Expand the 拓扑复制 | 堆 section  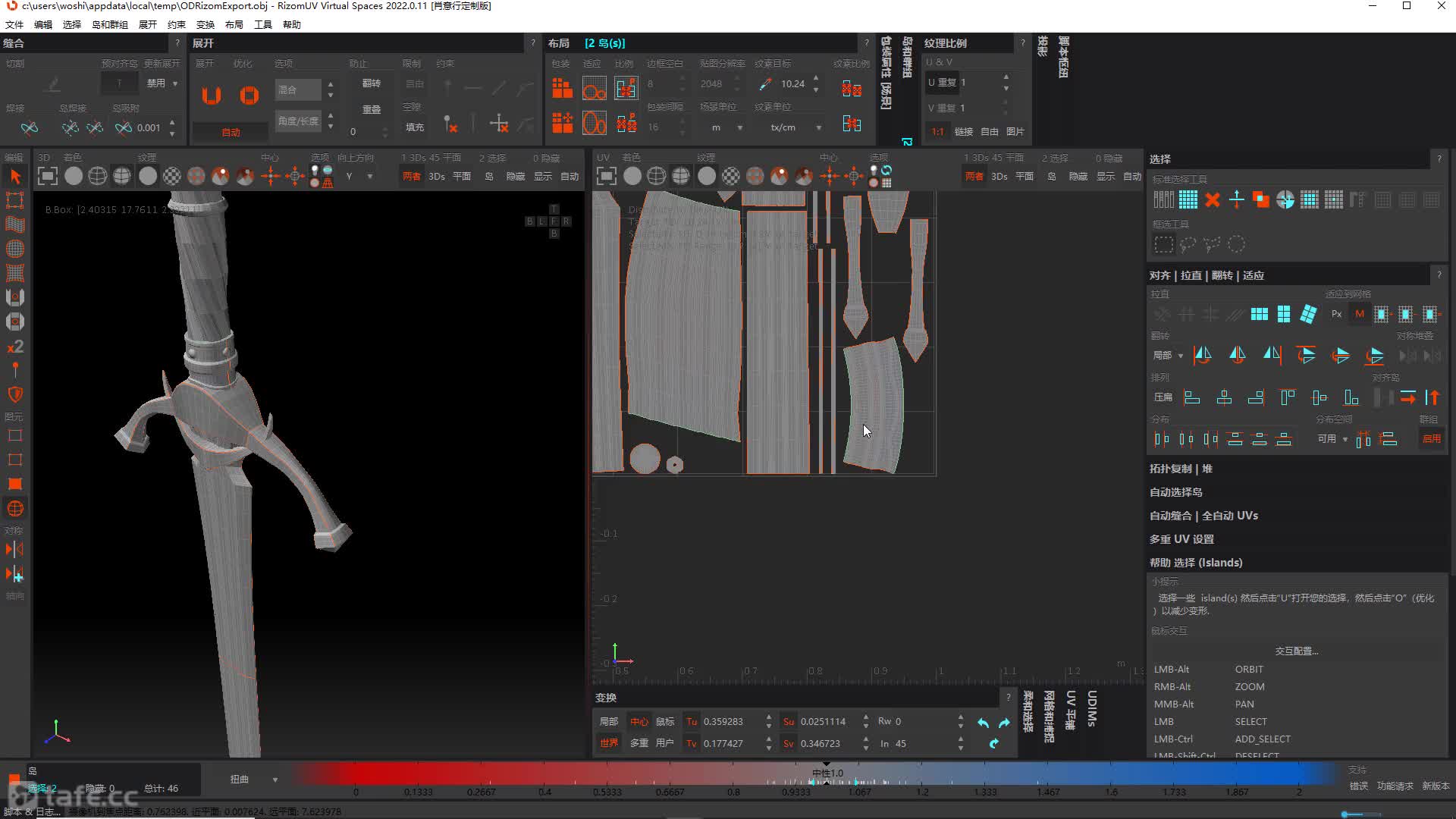pyautogui.click(x=1181, y=469)
